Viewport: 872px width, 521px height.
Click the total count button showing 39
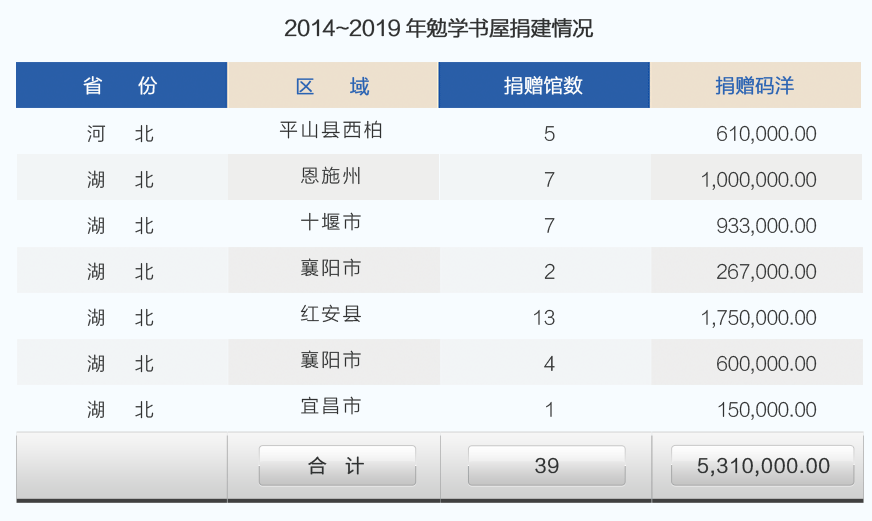coord(547,465)
